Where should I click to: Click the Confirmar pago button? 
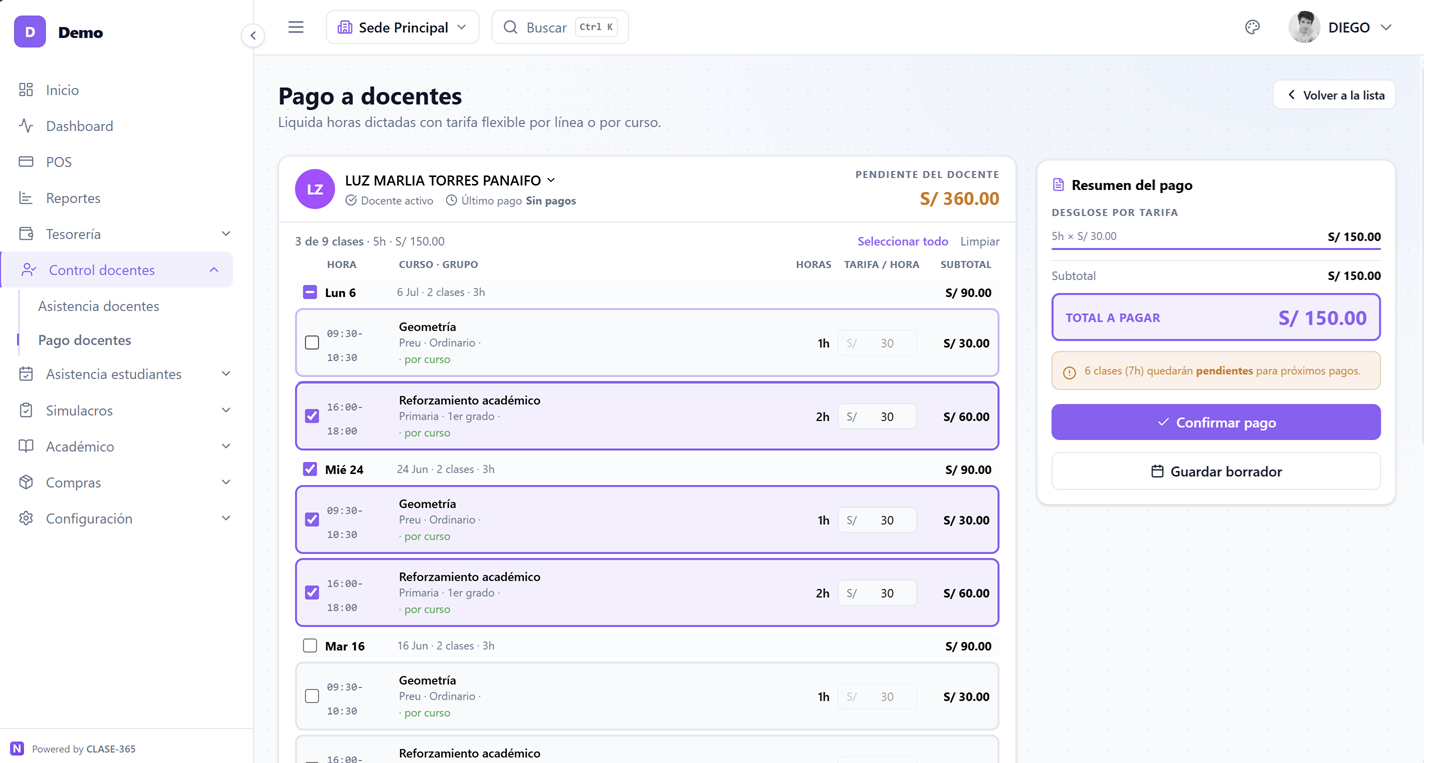[1216, 422]
